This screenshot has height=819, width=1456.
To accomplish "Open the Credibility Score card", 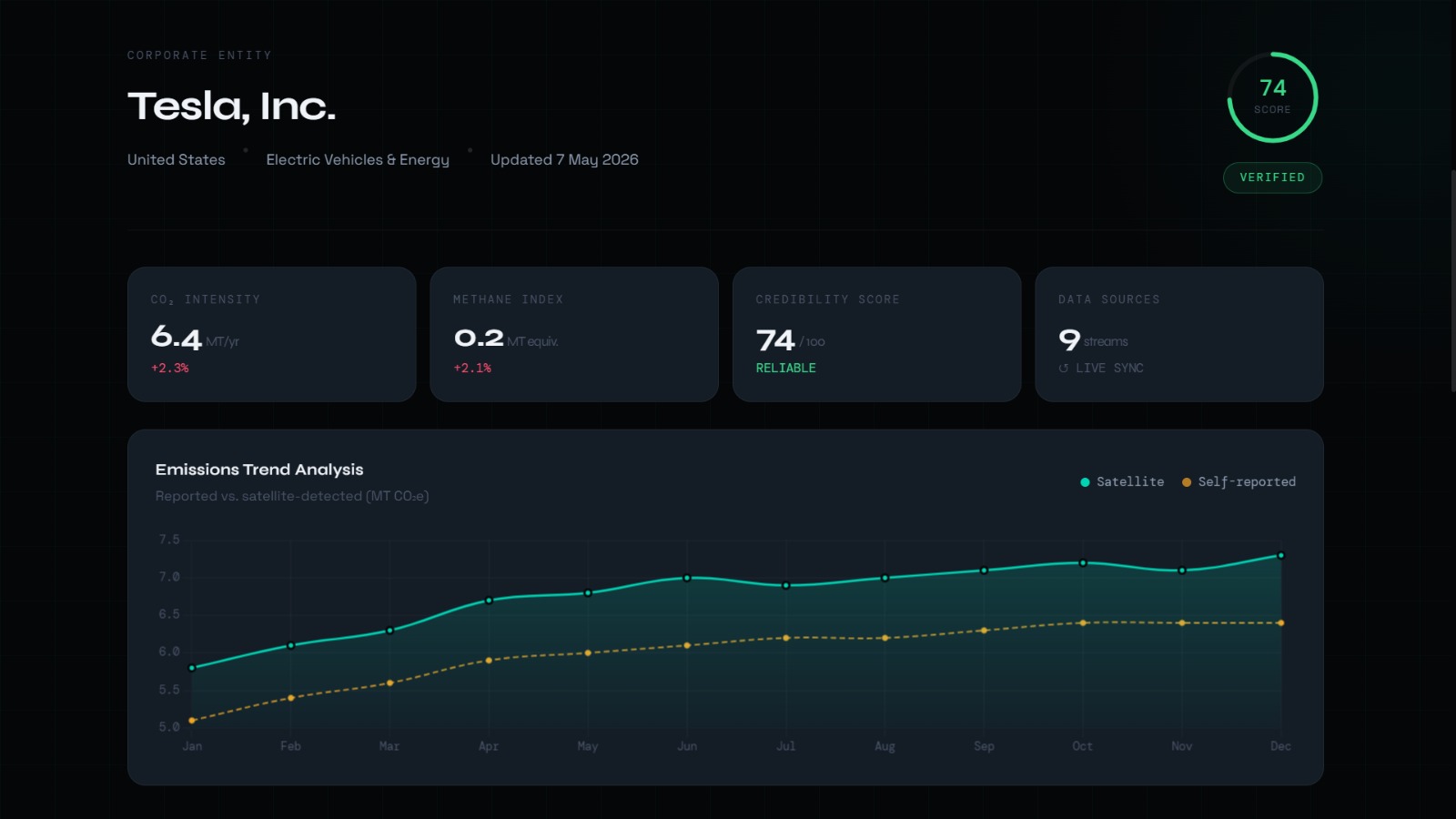I will [876, 334].
